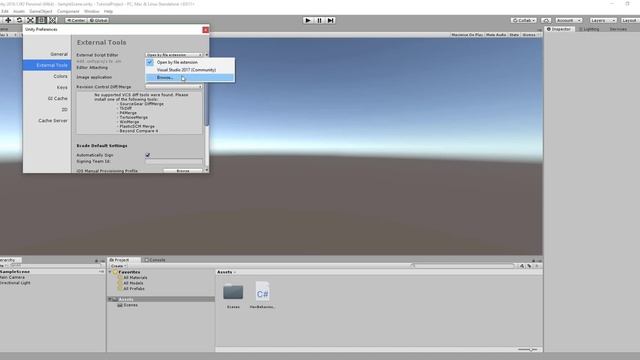Close the Unity Preferences window
Image resolution: width=640 pixels, height=360 pixels.
(205, 30)
